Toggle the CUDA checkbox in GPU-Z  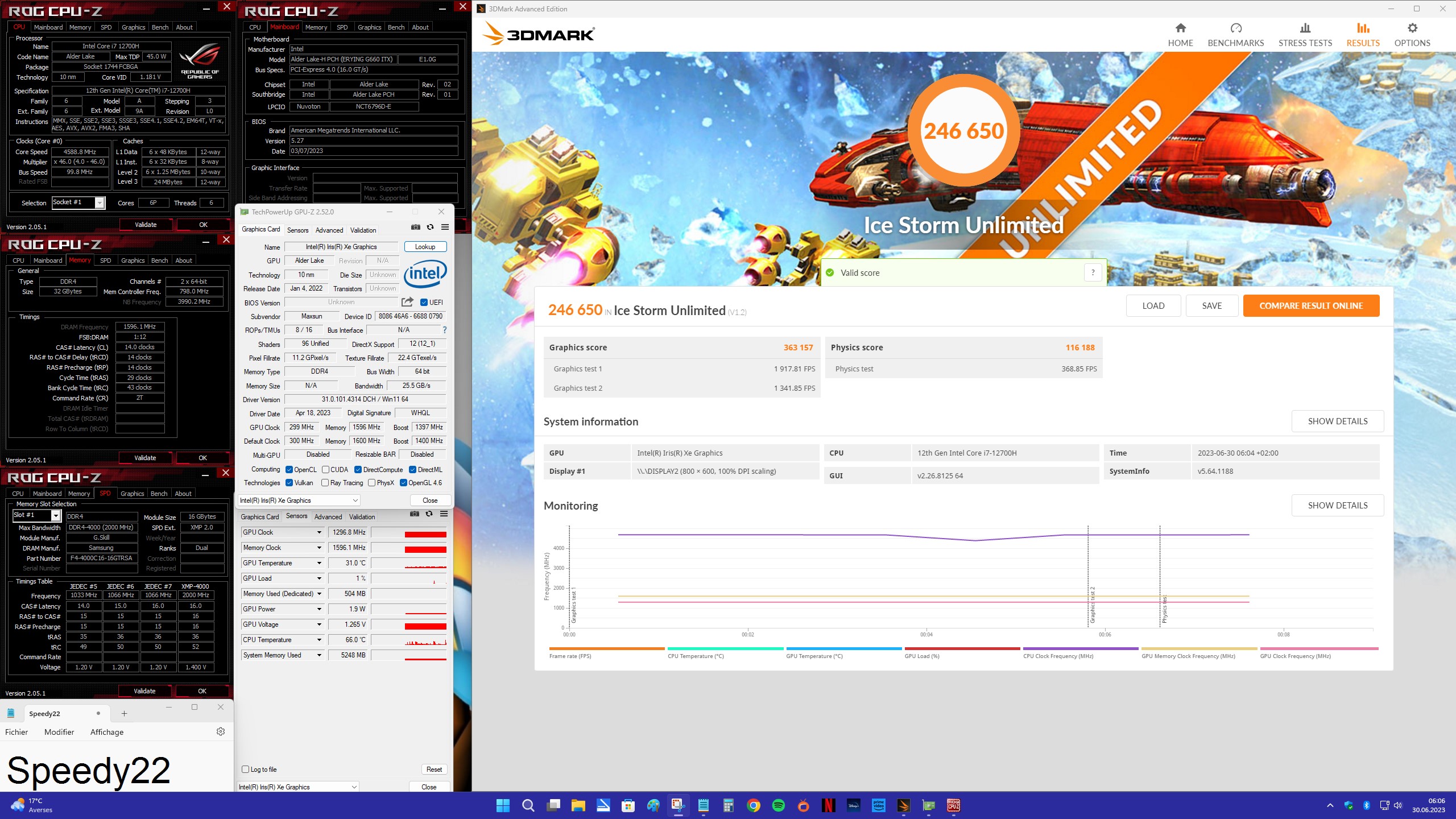[x=325, y=469]
